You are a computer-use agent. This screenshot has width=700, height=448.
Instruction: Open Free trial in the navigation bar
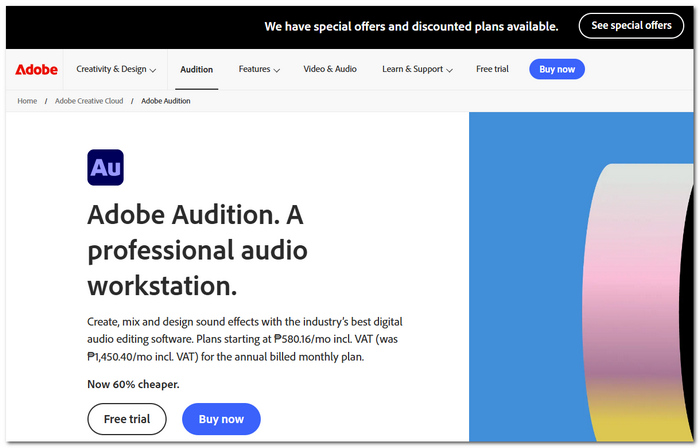[492, 69]
